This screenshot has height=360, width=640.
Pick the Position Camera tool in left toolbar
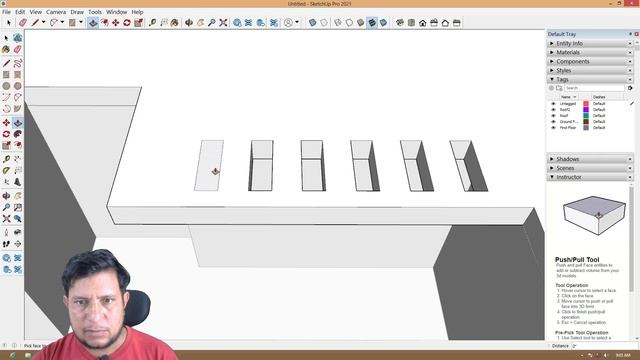[x=6, y=233]
